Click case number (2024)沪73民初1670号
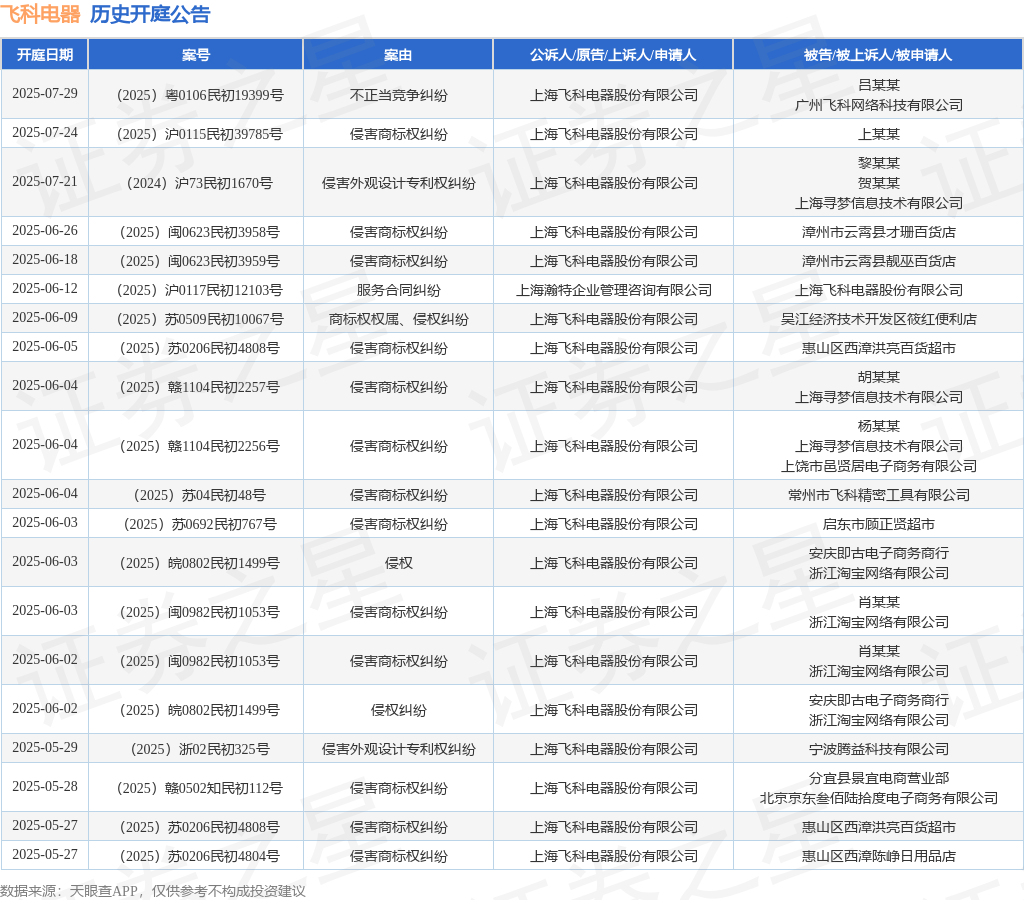Viewport: 1024px width, 900px height. click(x=200, y=184)
